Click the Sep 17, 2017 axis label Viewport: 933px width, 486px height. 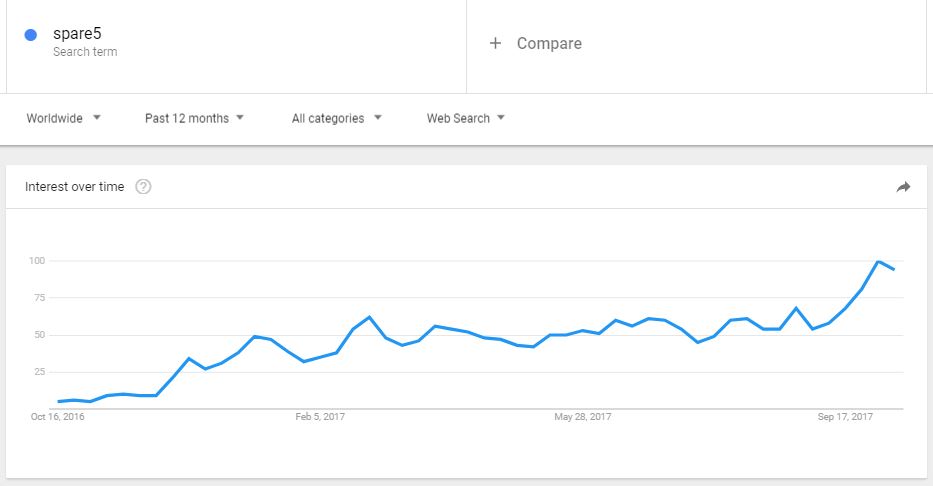pyautogui.click(x=845, y=416)
